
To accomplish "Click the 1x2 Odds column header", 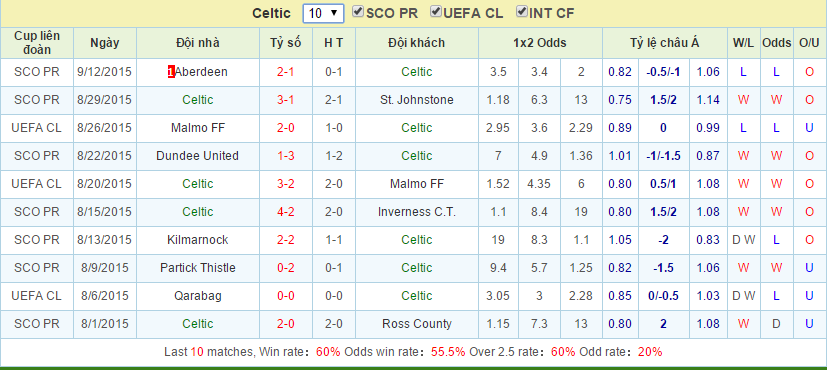I will (540, 43).
